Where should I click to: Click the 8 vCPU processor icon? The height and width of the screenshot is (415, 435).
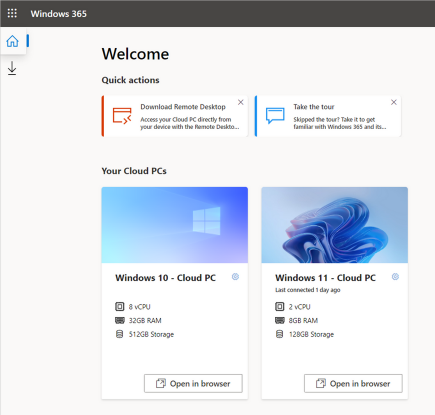click(119, 306)
